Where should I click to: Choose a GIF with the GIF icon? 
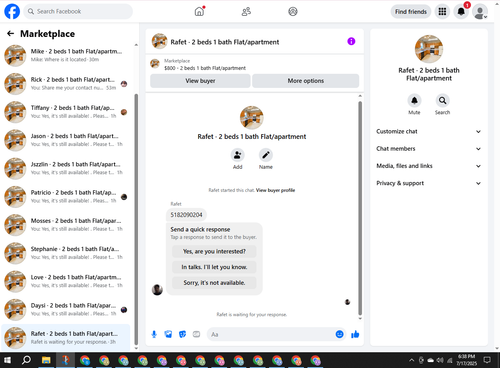coord(196,334)
